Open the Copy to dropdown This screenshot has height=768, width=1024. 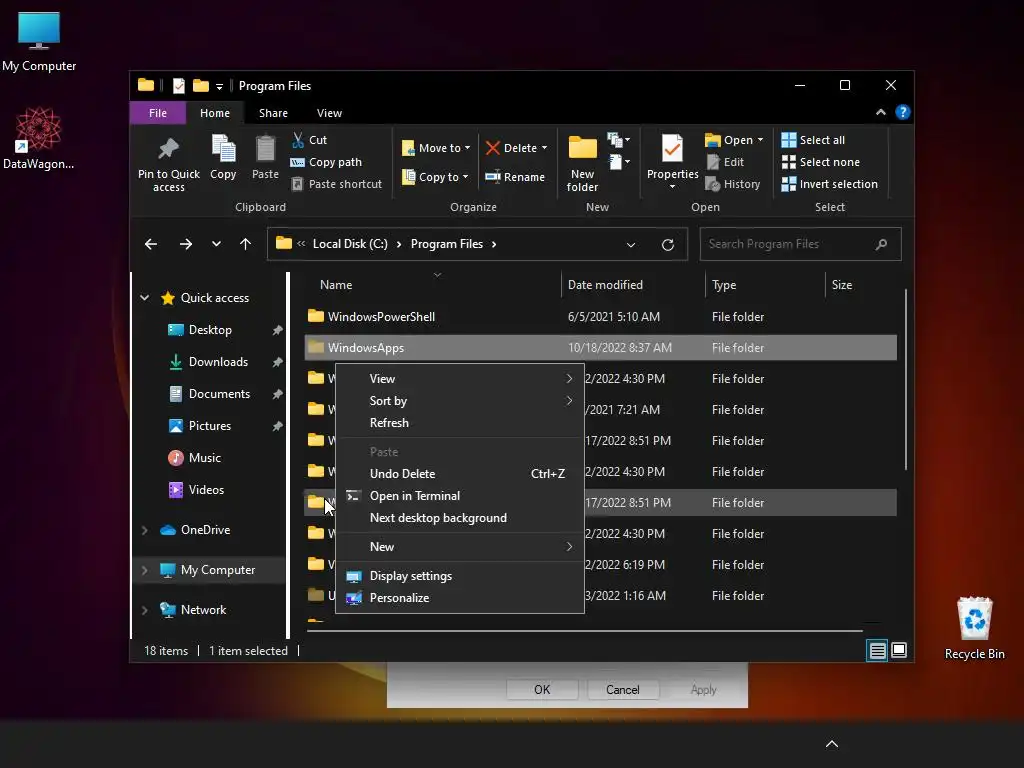[436, 177]
